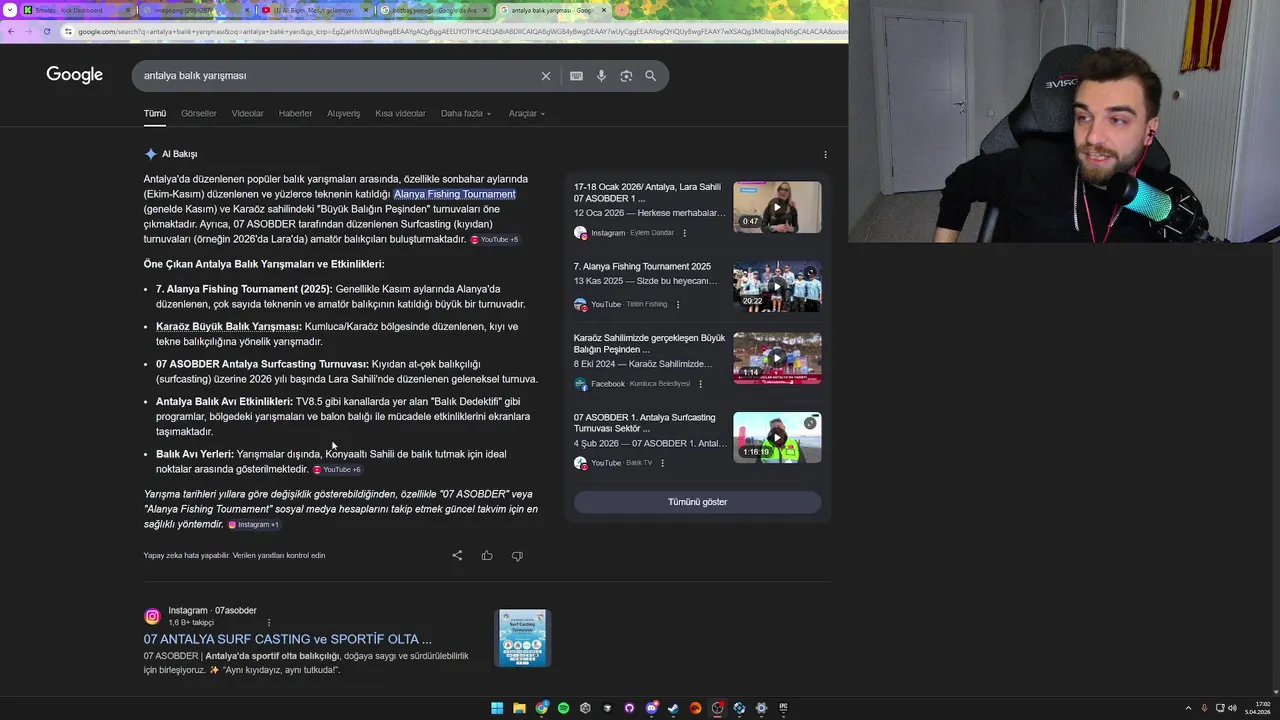Show hidden system tray icons
Image resolution: width=1280 pixels, height=720 pixels.
[1188, 708]
